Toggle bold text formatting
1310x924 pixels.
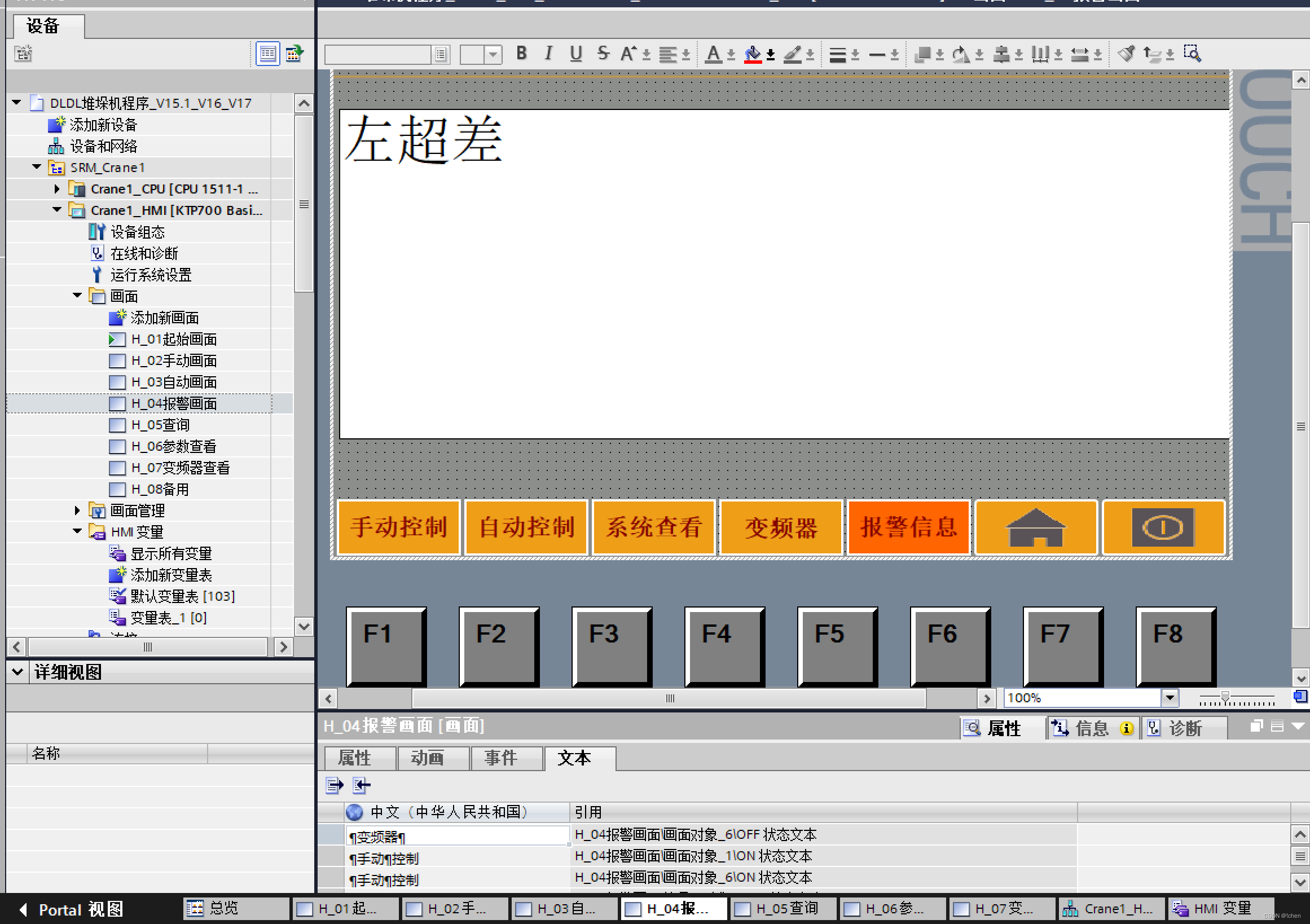click(x=521, y=54)
